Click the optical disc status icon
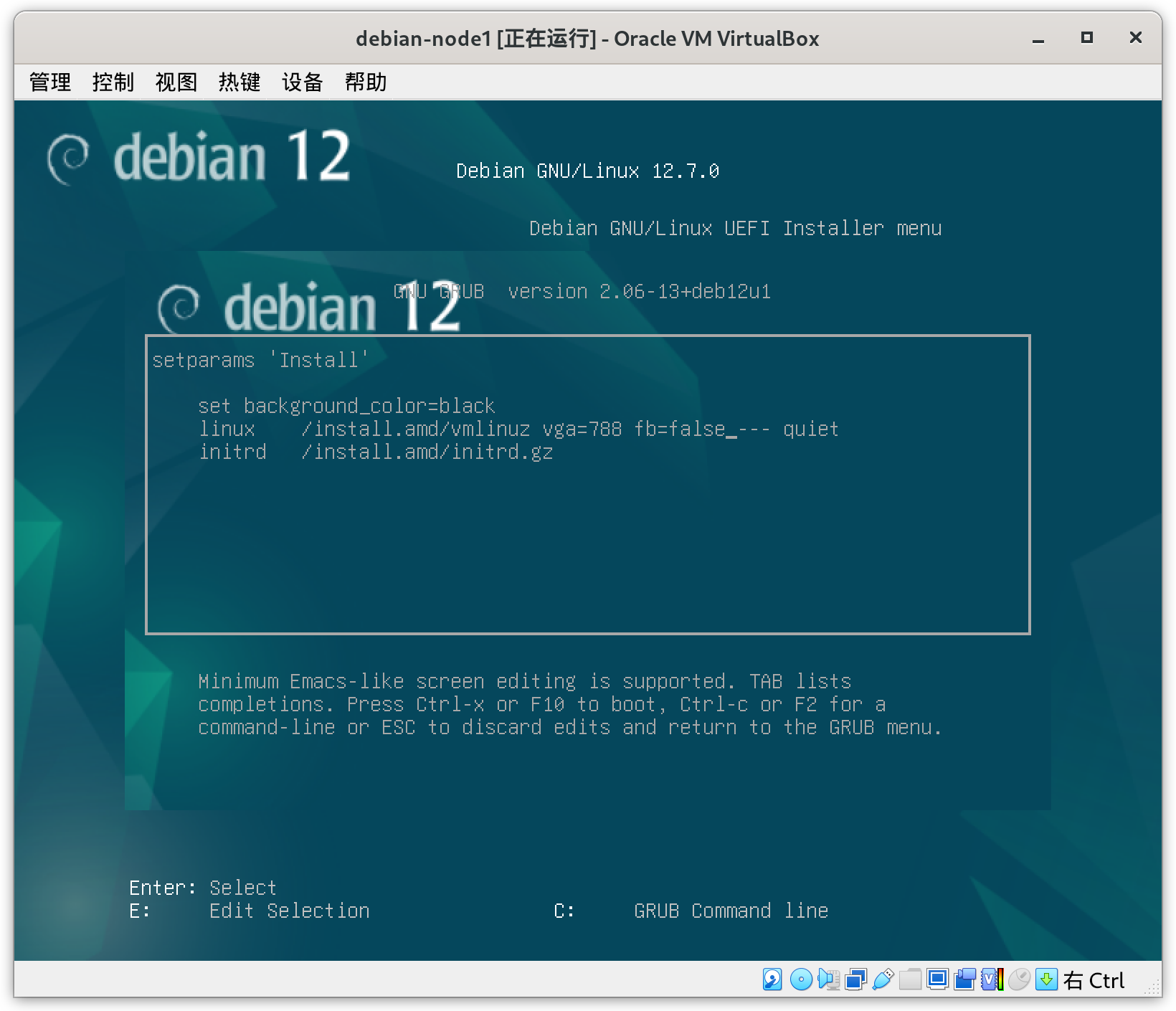1176x1011 pixels. pos(801,979)
